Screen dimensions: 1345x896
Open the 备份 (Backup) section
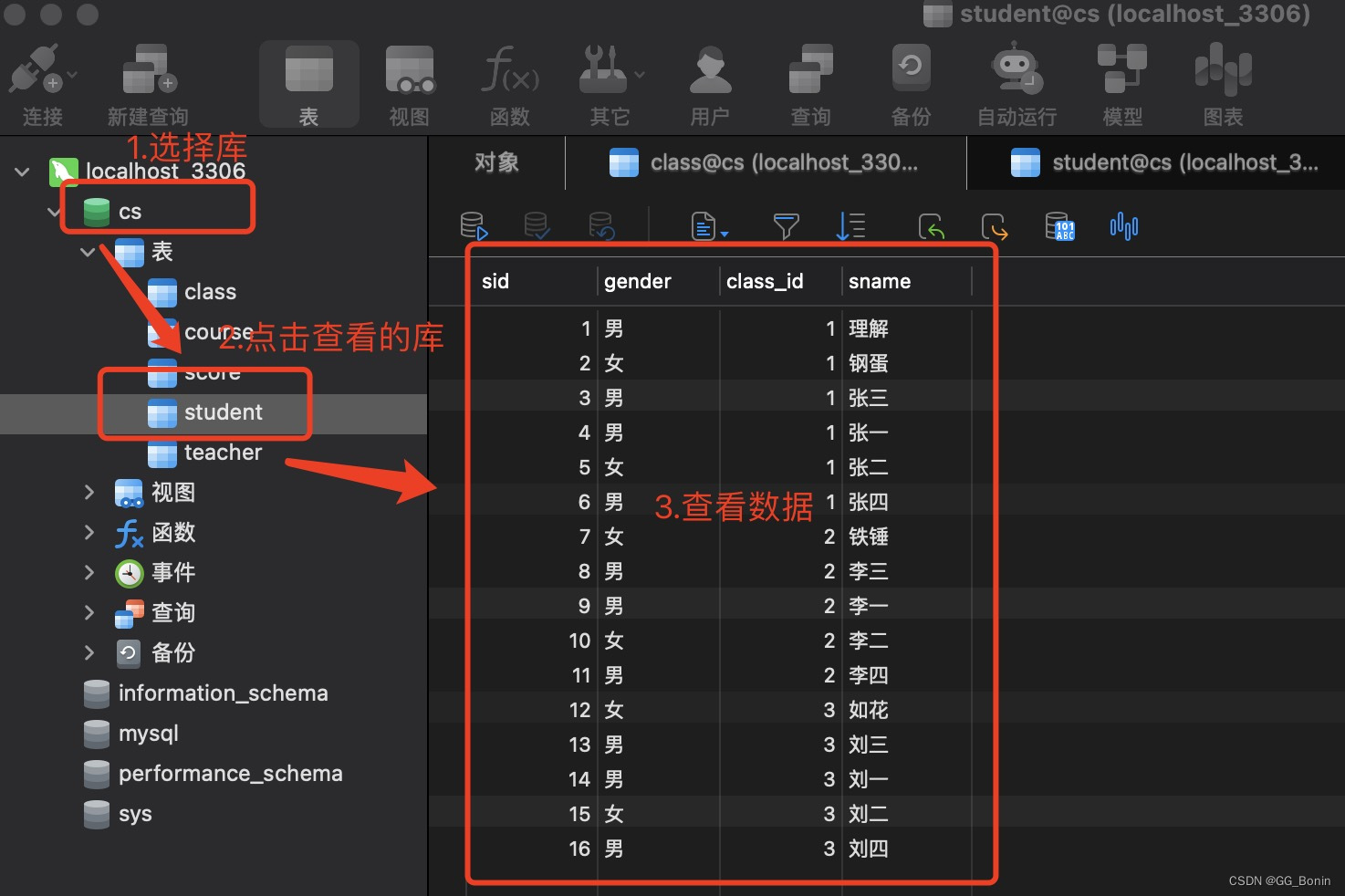coord(910,82)
